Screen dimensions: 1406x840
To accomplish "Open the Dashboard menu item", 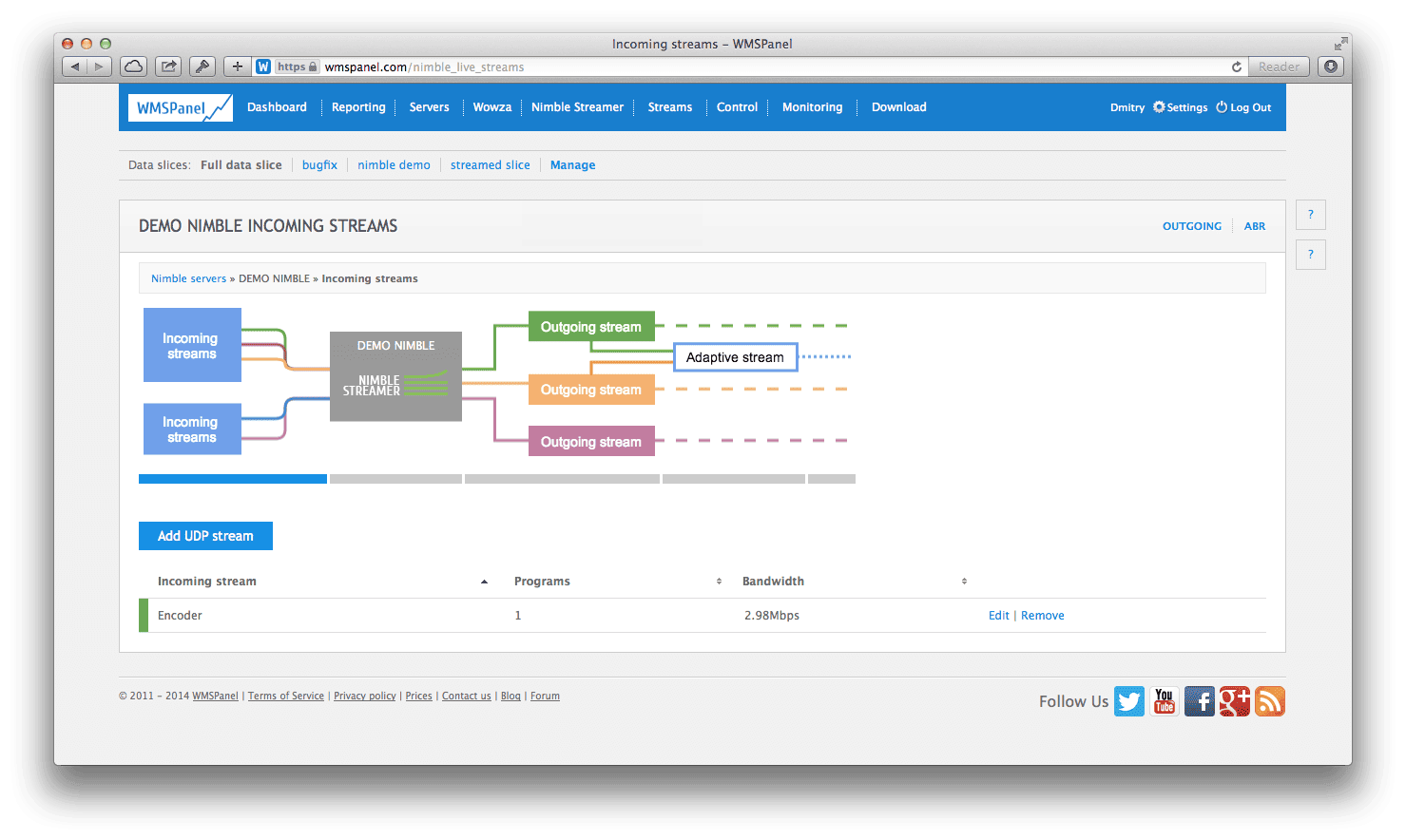I will pos(277,107).
